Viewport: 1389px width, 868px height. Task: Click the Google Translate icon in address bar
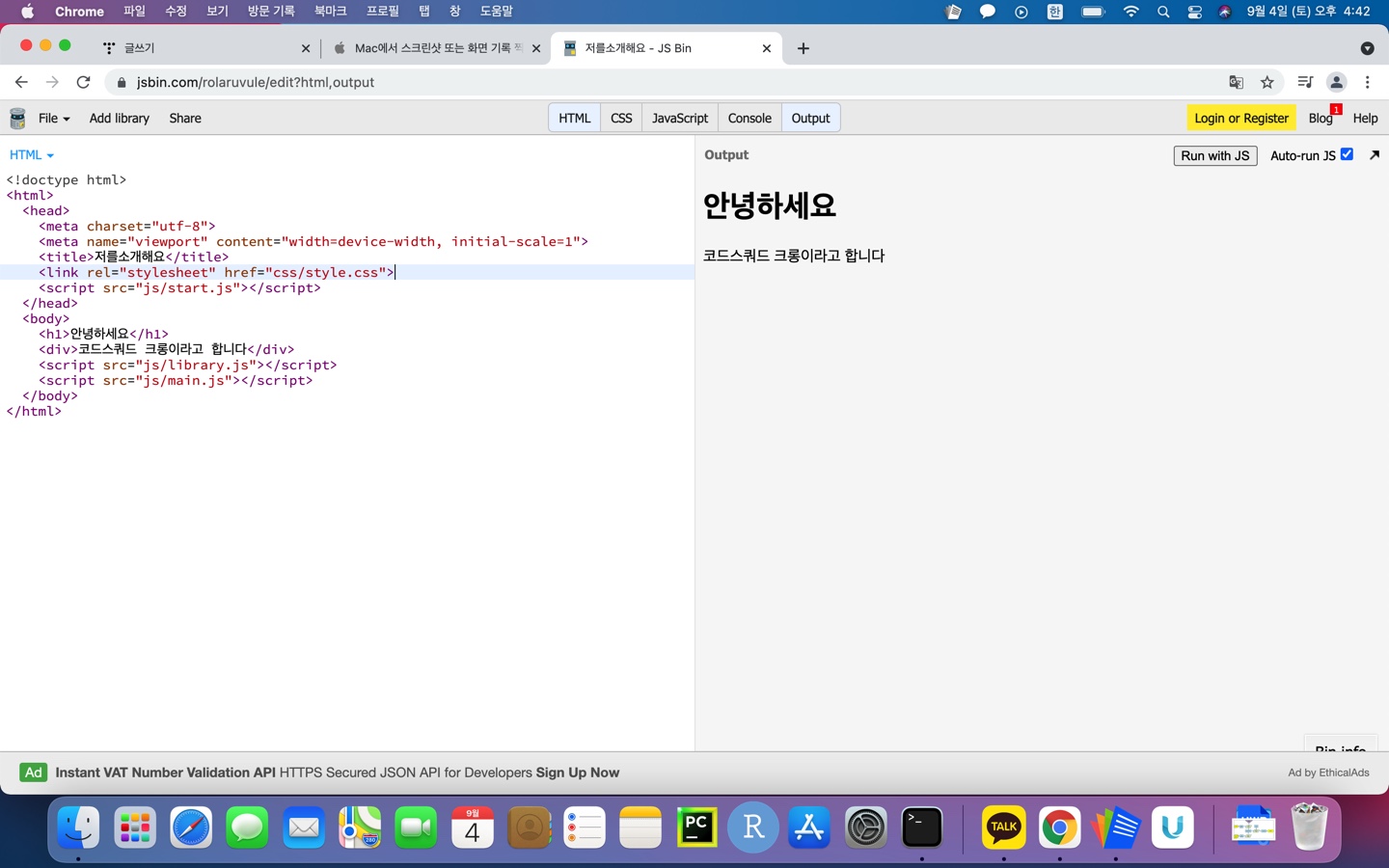(1236, 82)
